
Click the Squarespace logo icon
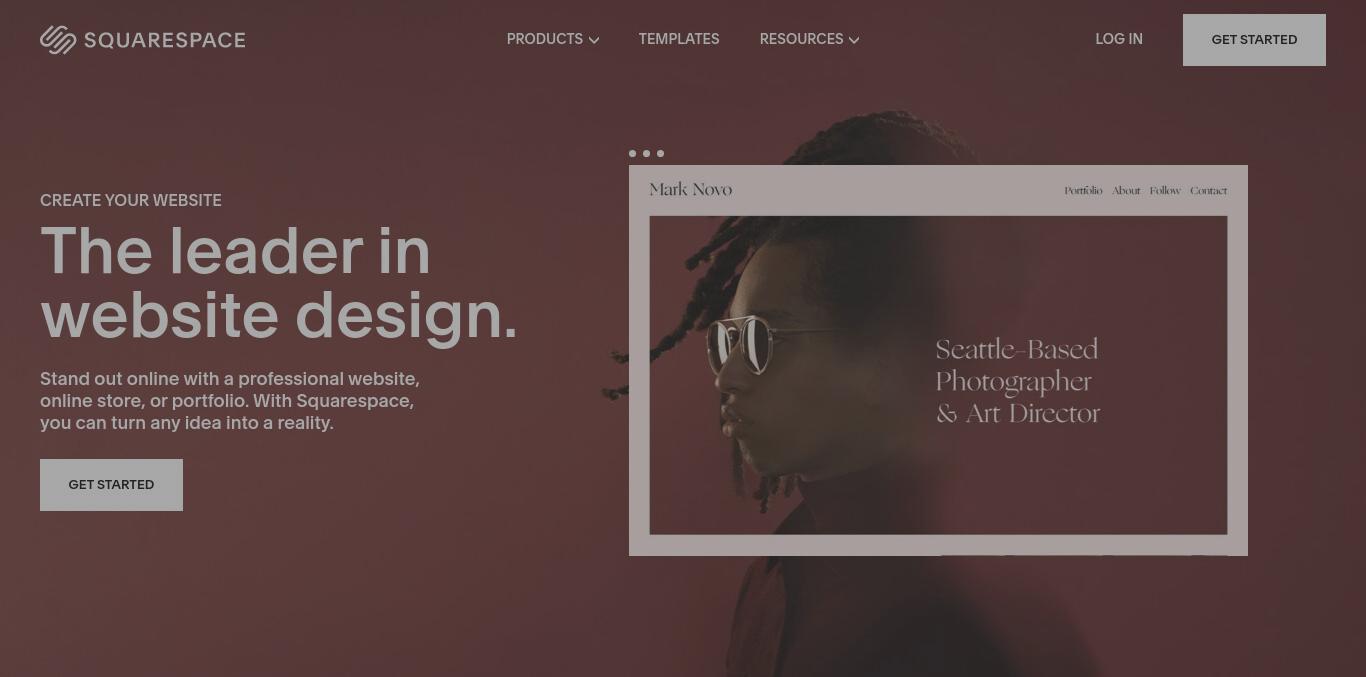tap(58, 40)
